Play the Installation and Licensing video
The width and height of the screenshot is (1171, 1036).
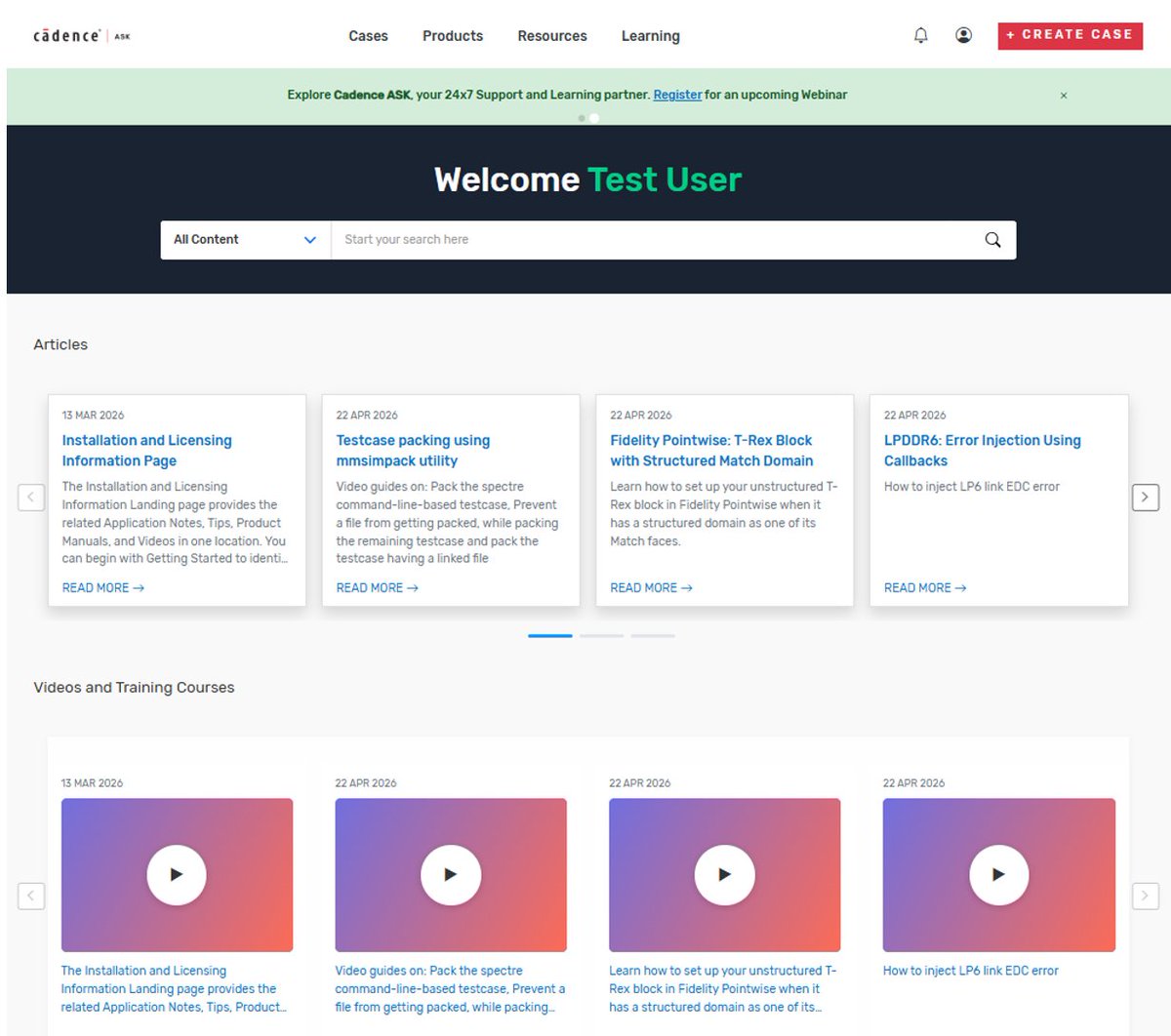coord(177,875)
